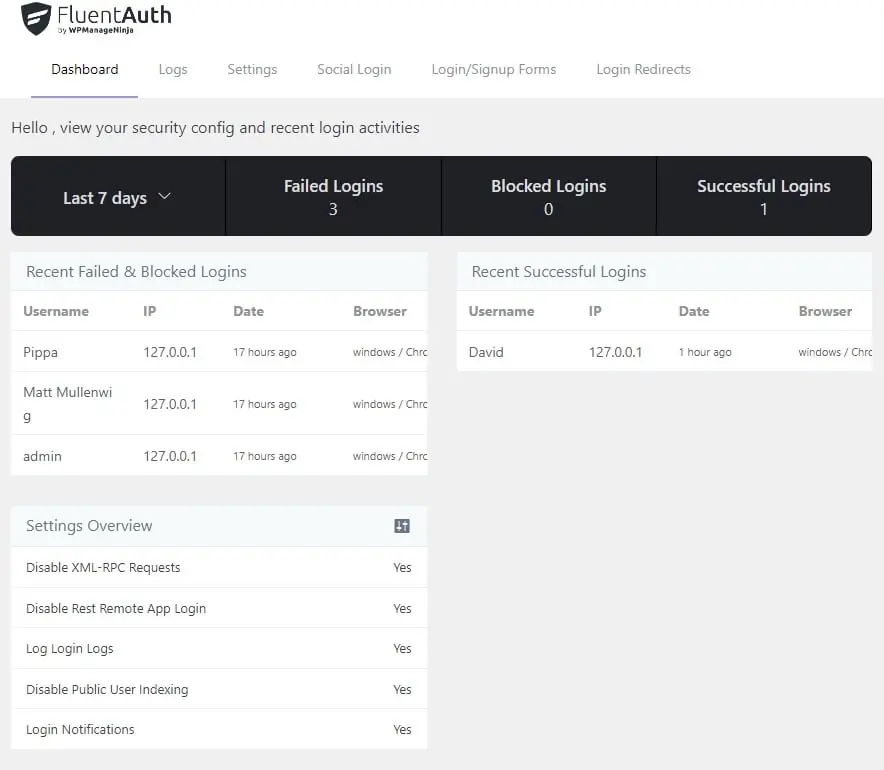Click Yes next to Login Notifications

pos(402,729)
